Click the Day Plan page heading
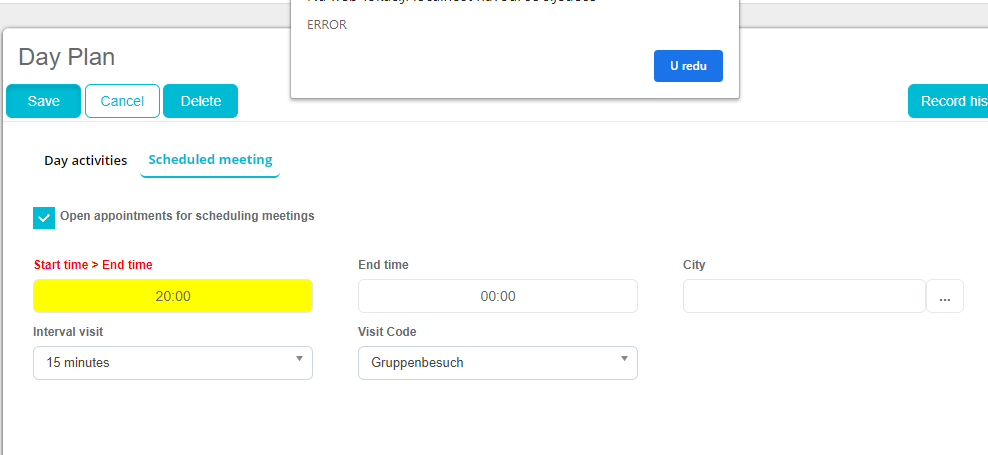Viewport: 988px width, 455px height. [x=66, y=57]
